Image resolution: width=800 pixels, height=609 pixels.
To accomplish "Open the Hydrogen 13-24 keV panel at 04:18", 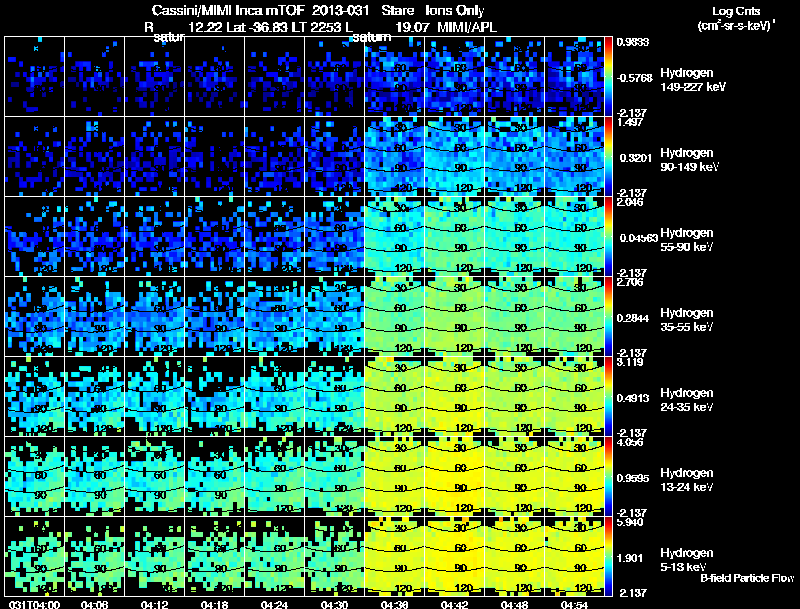I will point(214,477).
